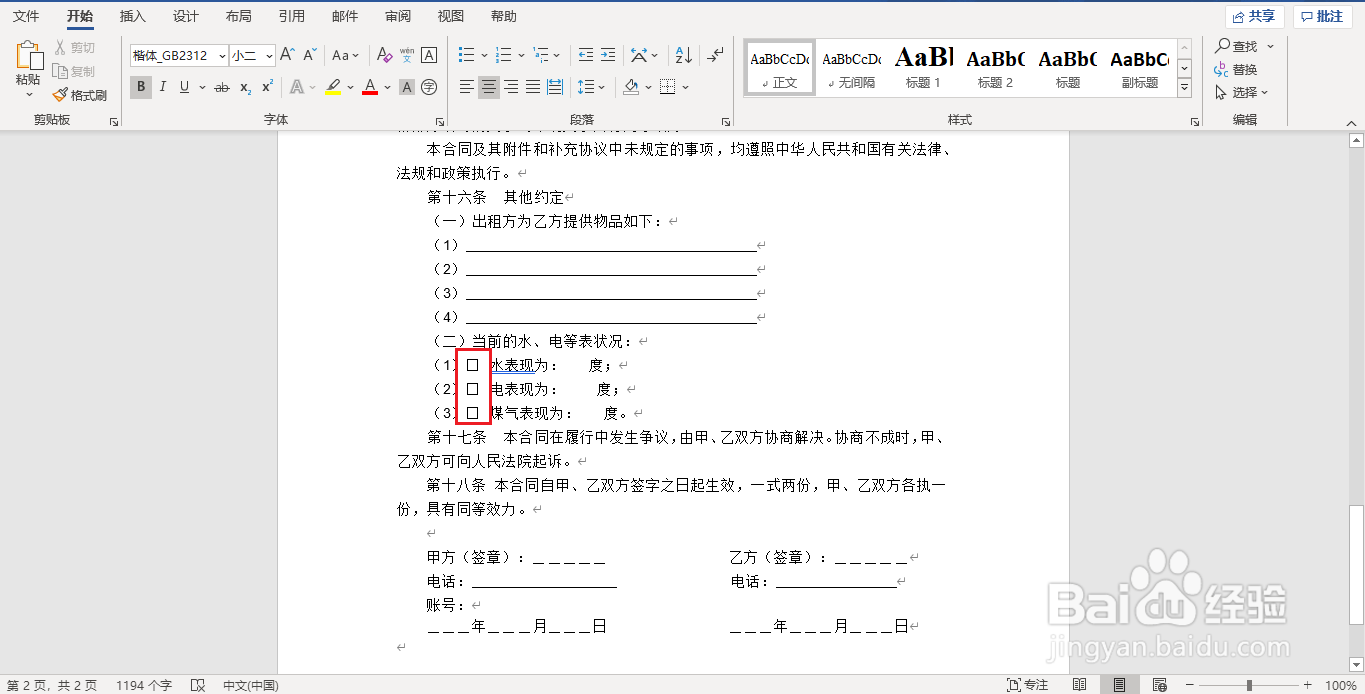Decrease font size with the A˅ icon
This screenshot has width=1365, height=694.
pyautogui.click(x=310, y=55)
